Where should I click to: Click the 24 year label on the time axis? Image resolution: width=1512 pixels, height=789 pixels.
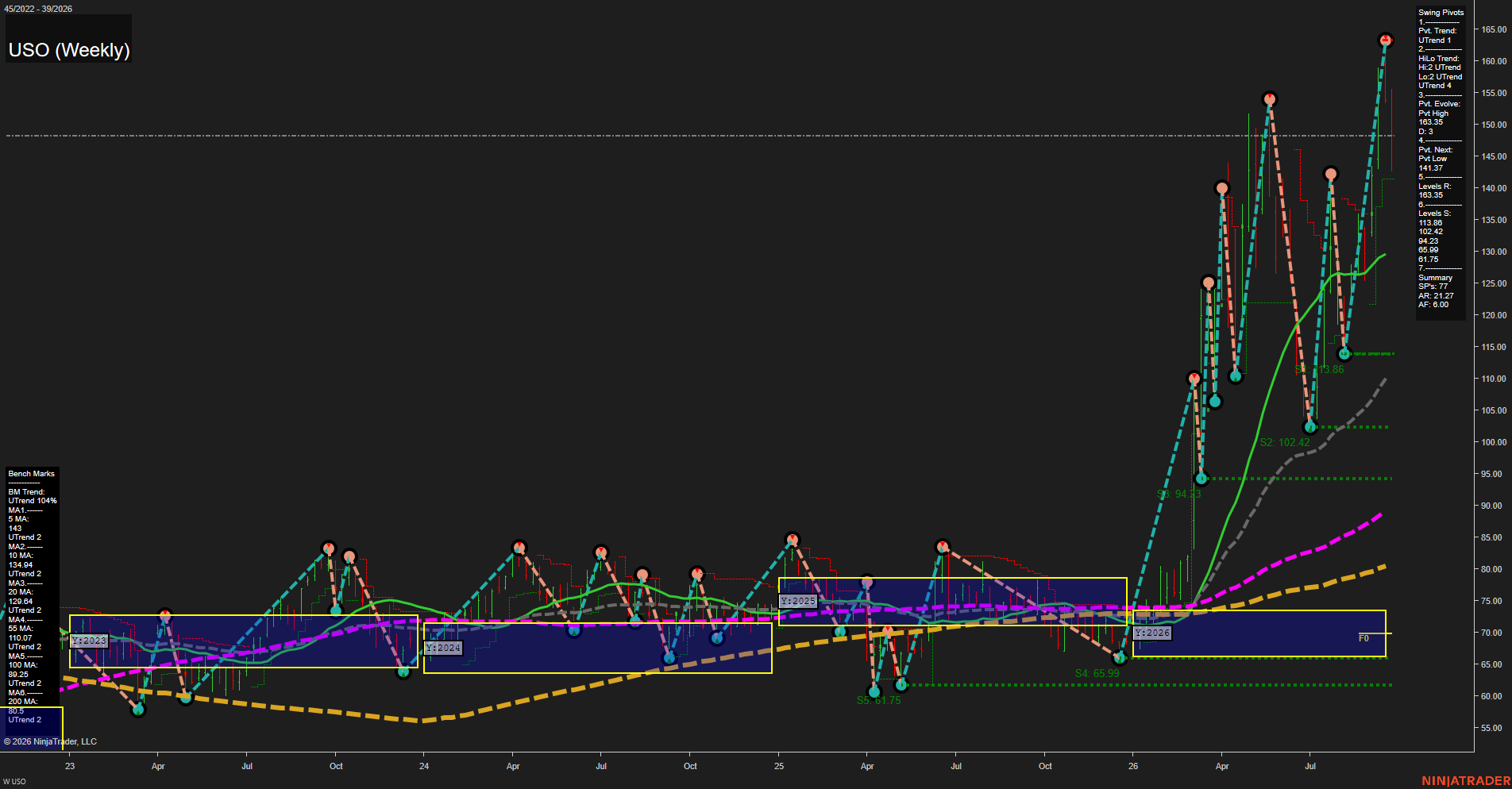point(424,766)
